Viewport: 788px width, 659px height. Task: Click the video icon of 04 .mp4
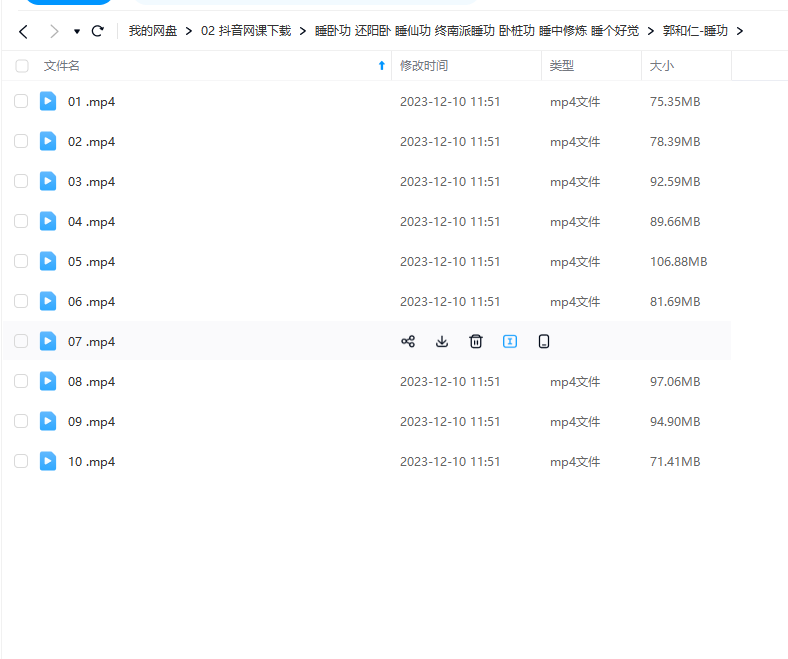[x=48, y=221]
